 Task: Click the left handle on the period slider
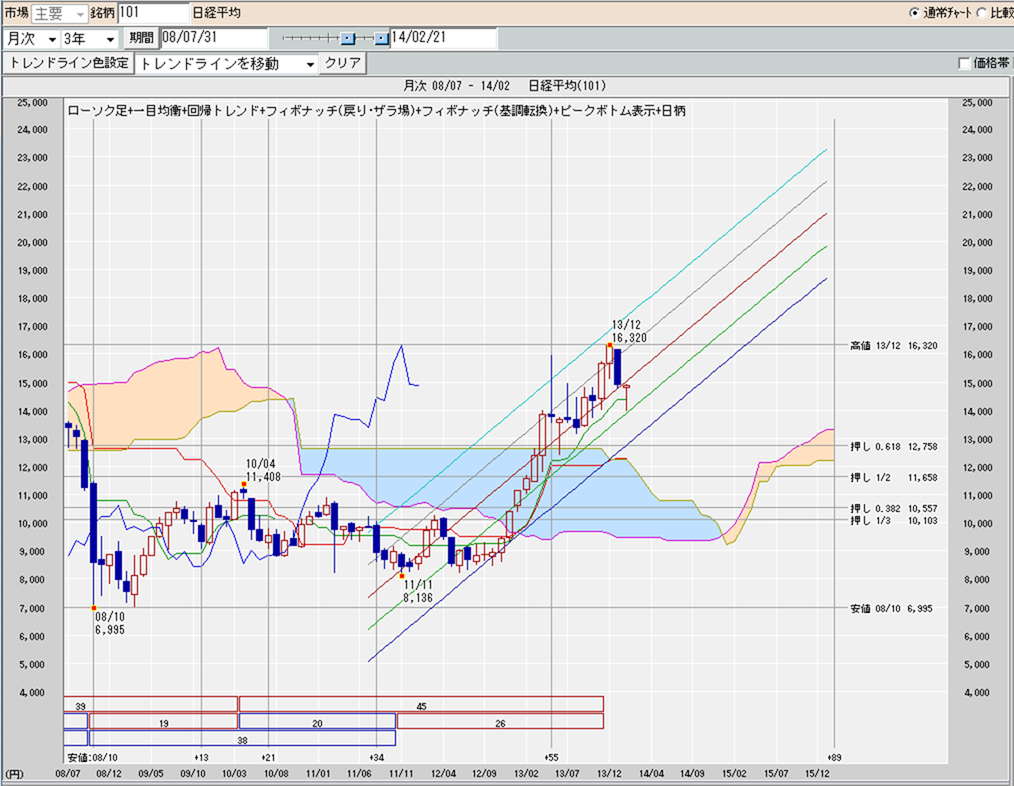[x=348, y=39]
